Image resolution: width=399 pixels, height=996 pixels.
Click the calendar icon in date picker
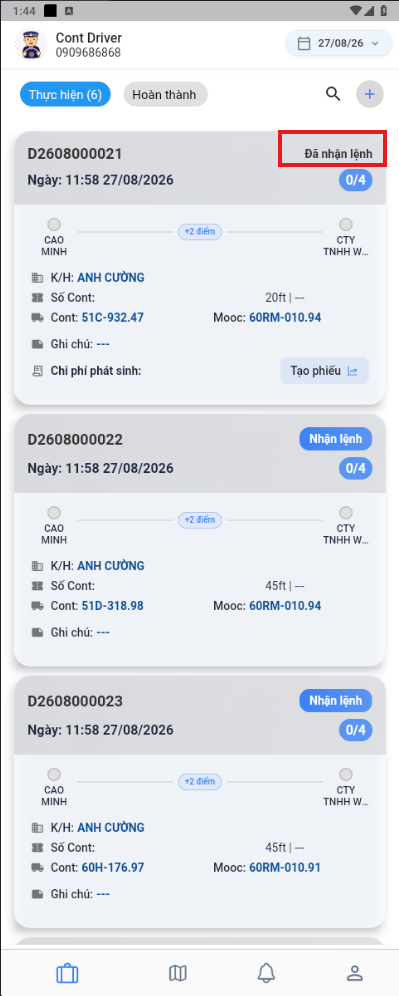click(x=304, y=43)
